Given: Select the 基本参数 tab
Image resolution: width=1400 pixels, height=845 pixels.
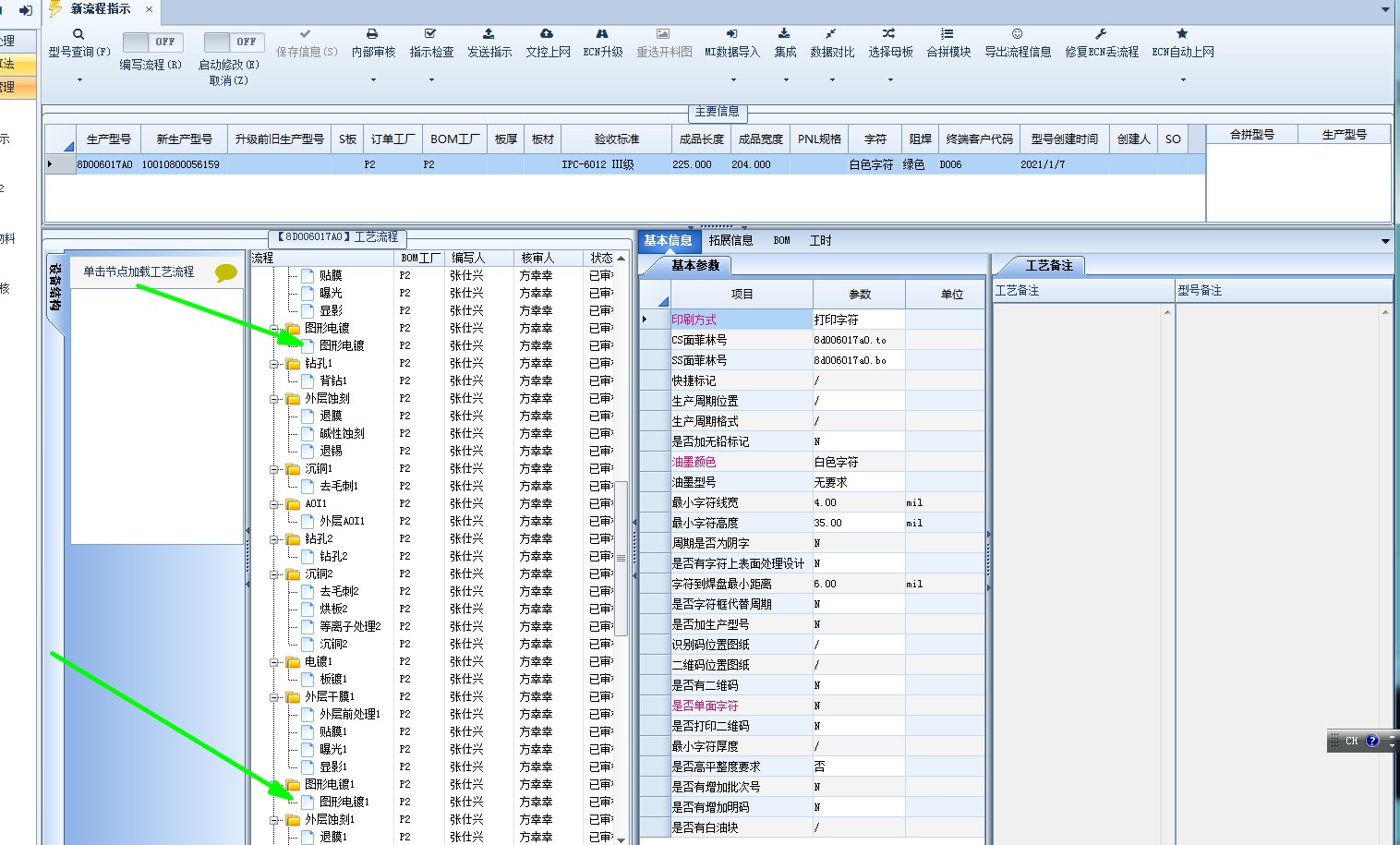Looking at the screenshot, I should click(x=695, y=265).
